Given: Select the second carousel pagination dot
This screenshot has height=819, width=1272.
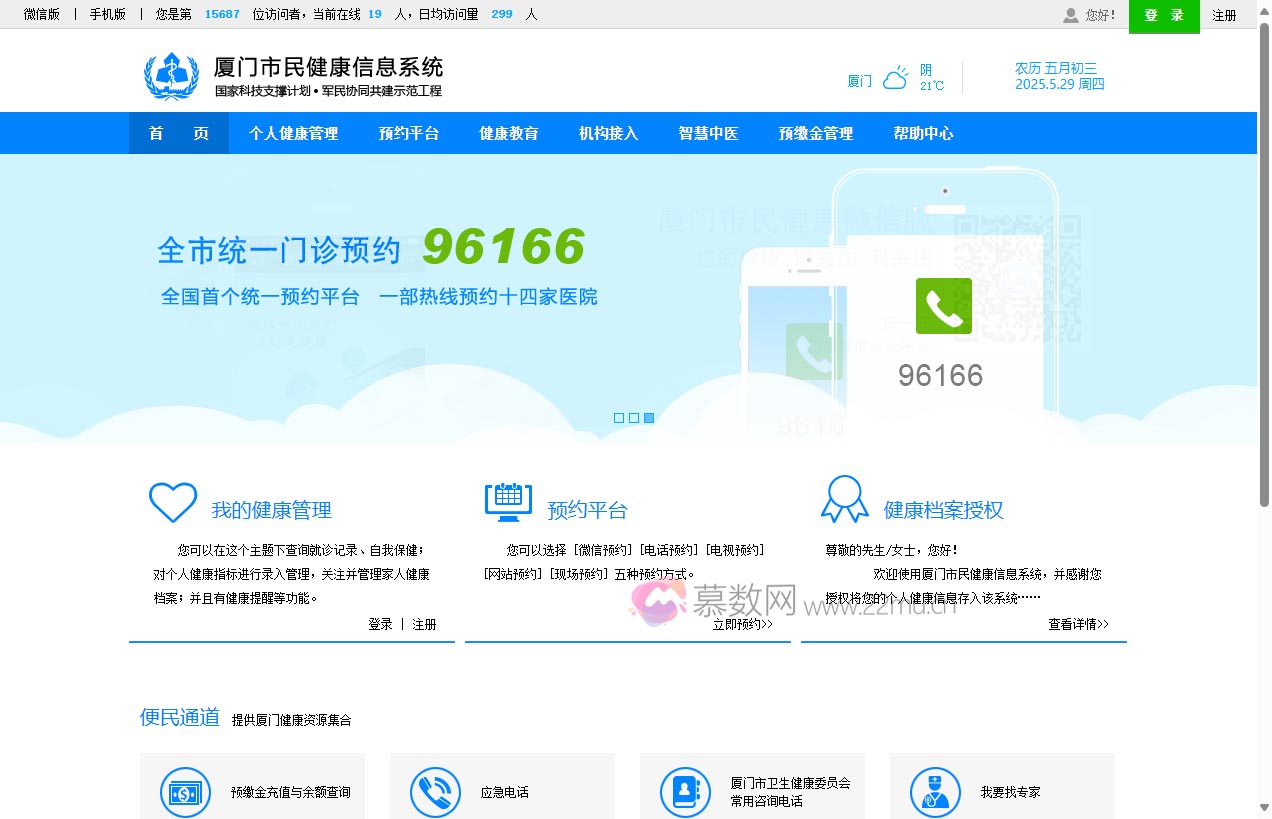Looking at the screenshot, I should (633, 417).
